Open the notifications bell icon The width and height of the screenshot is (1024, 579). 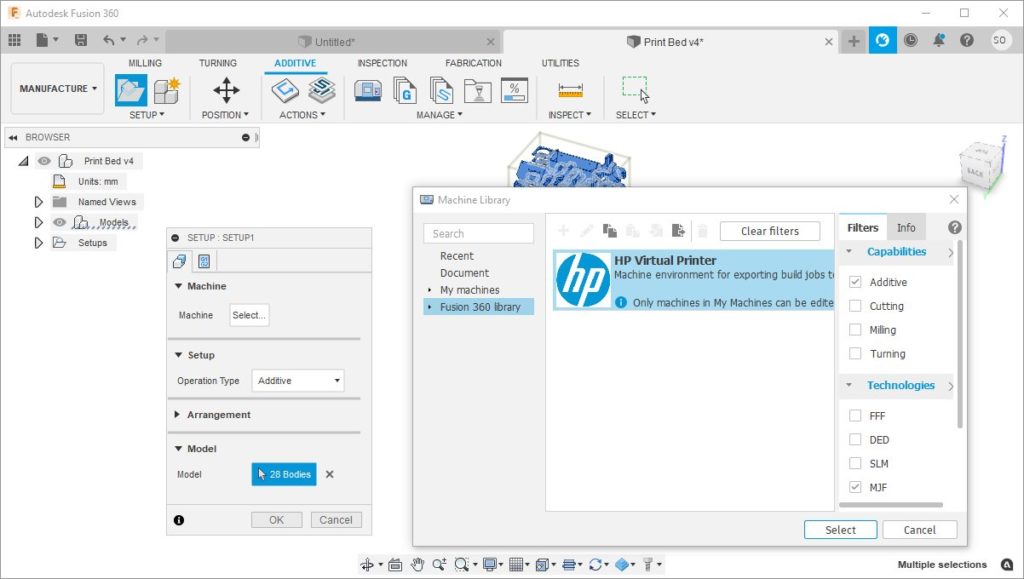(939, 40)
